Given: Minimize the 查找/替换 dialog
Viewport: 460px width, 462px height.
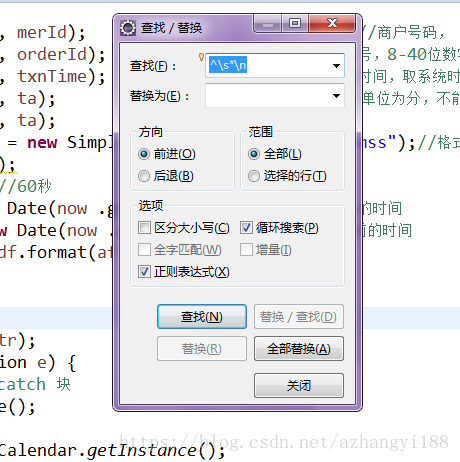Looking at the screenshot, I should pos(268,24).
